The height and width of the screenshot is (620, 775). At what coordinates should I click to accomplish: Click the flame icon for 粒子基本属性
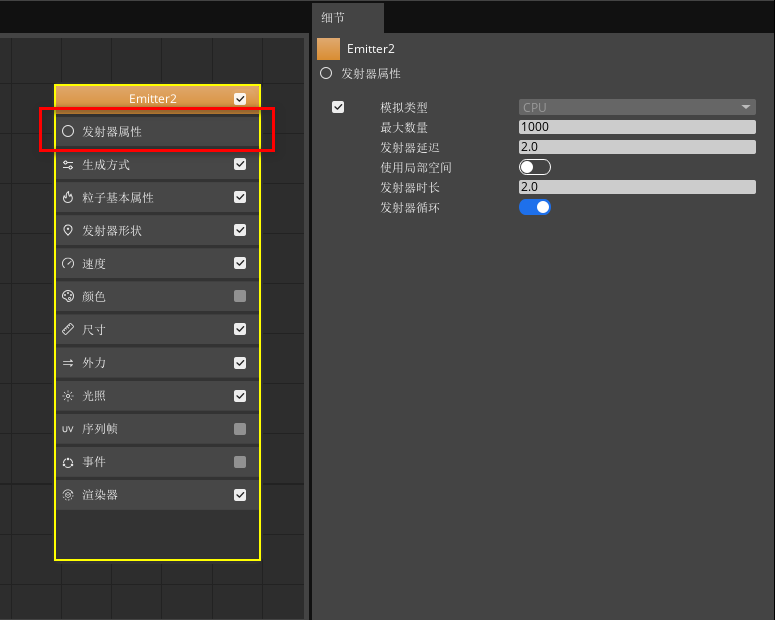pos(68,197)
